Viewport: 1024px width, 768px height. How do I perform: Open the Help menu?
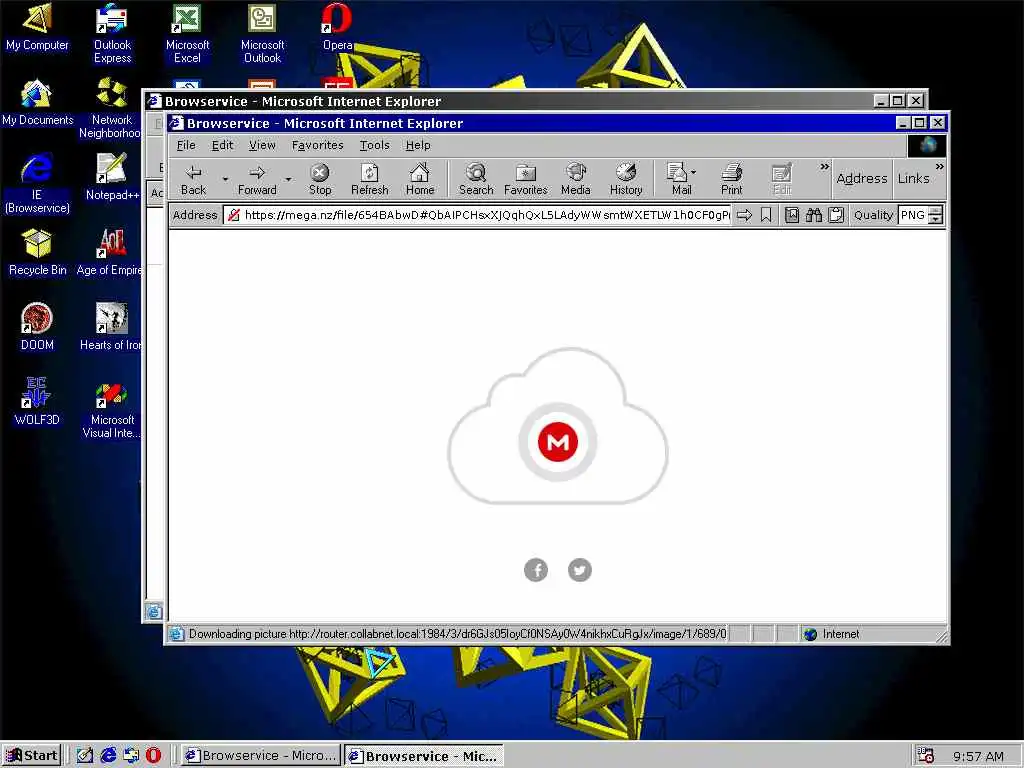418,145
